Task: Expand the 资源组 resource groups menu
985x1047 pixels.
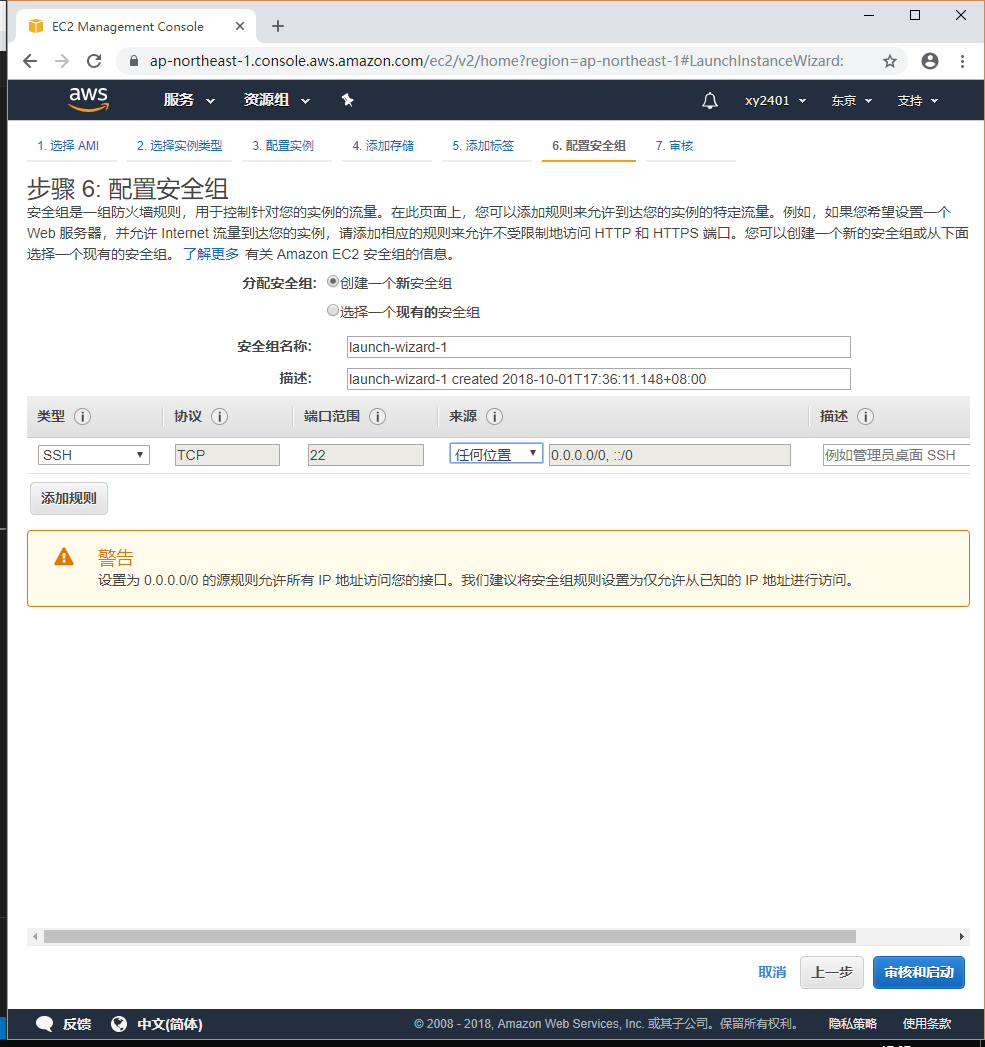Action: click(x=276, y=100)
